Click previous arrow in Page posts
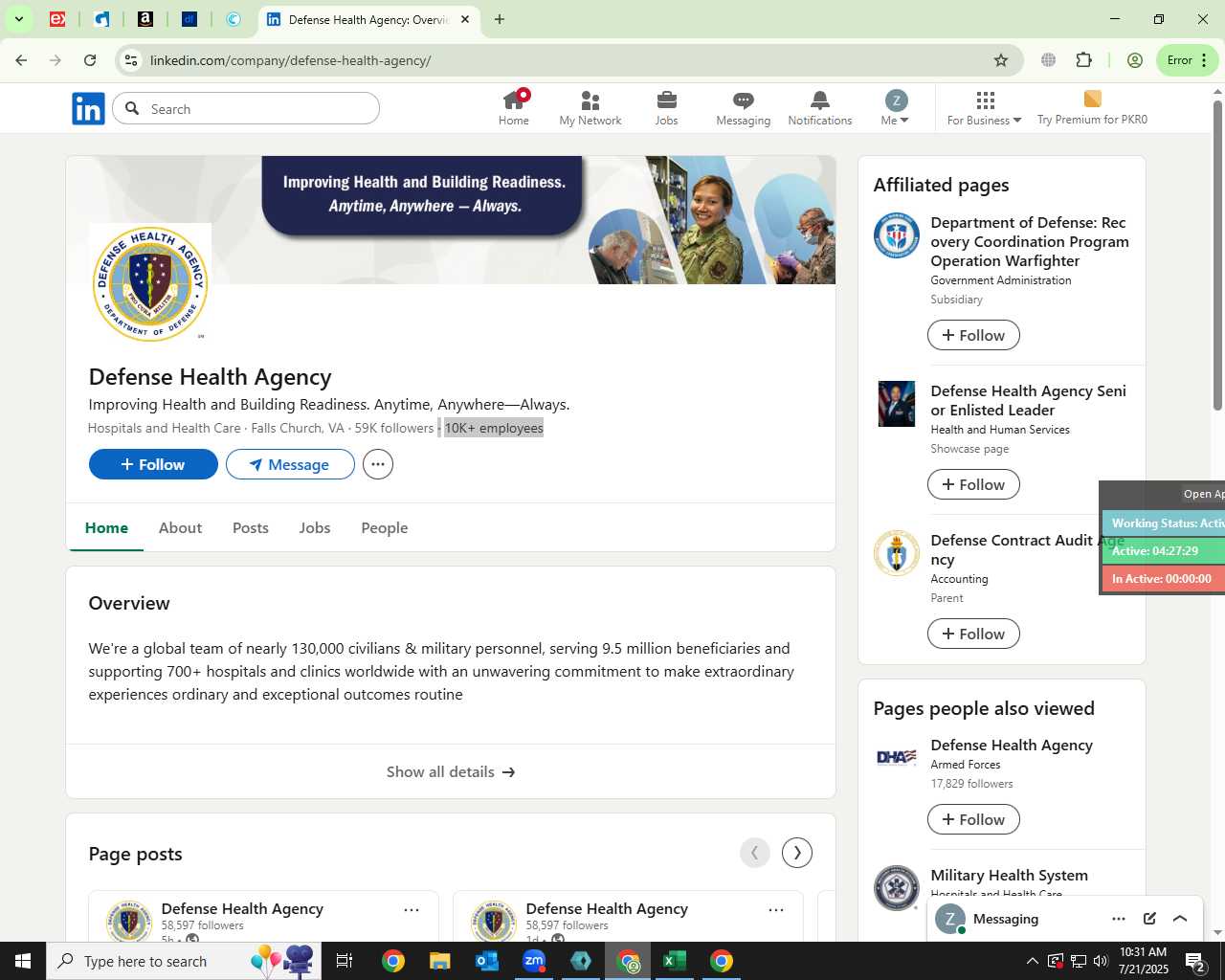 tap(755, 853)
